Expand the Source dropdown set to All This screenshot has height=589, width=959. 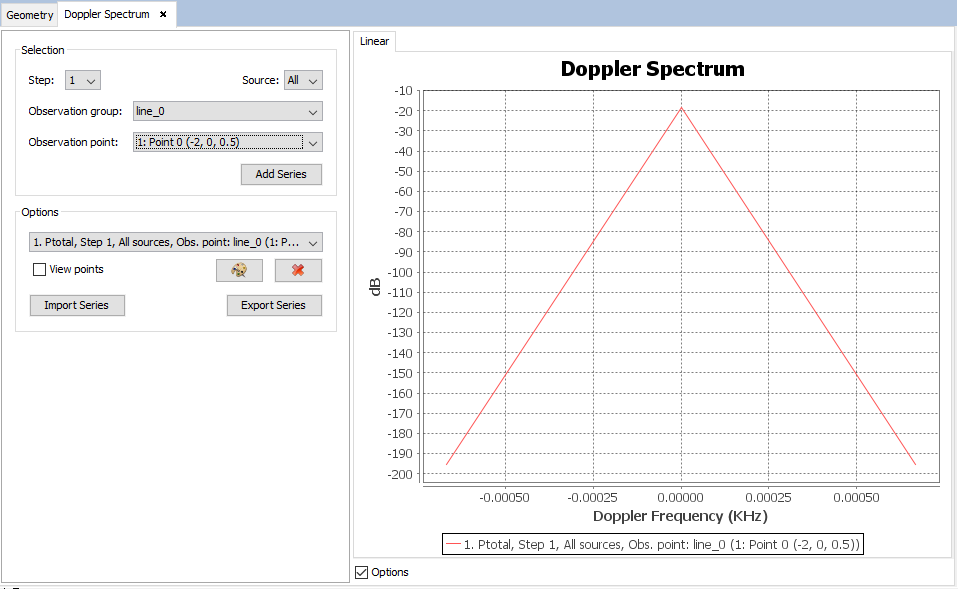tap(303, 80)
